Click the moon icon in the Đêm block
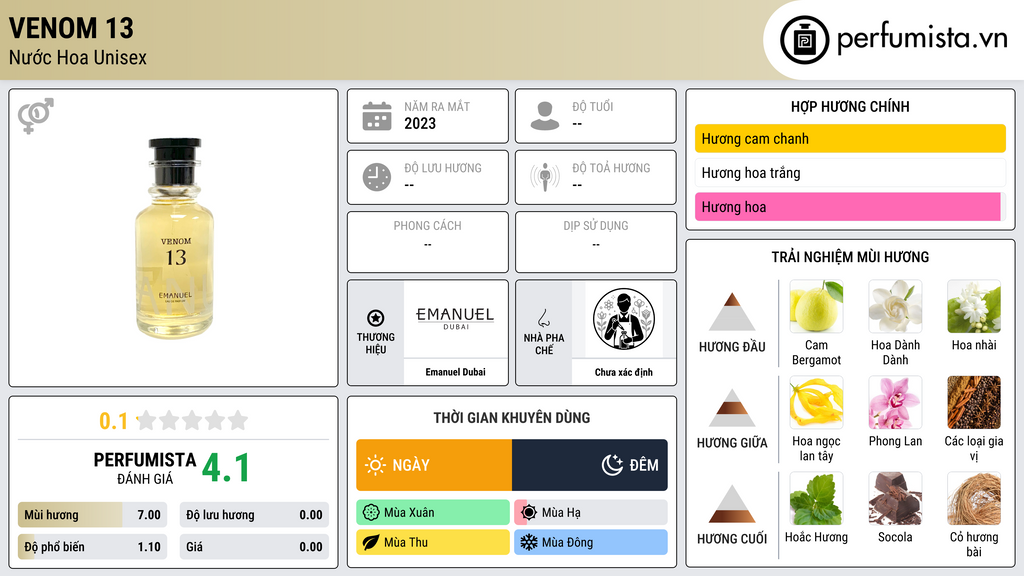 point(612,465)
